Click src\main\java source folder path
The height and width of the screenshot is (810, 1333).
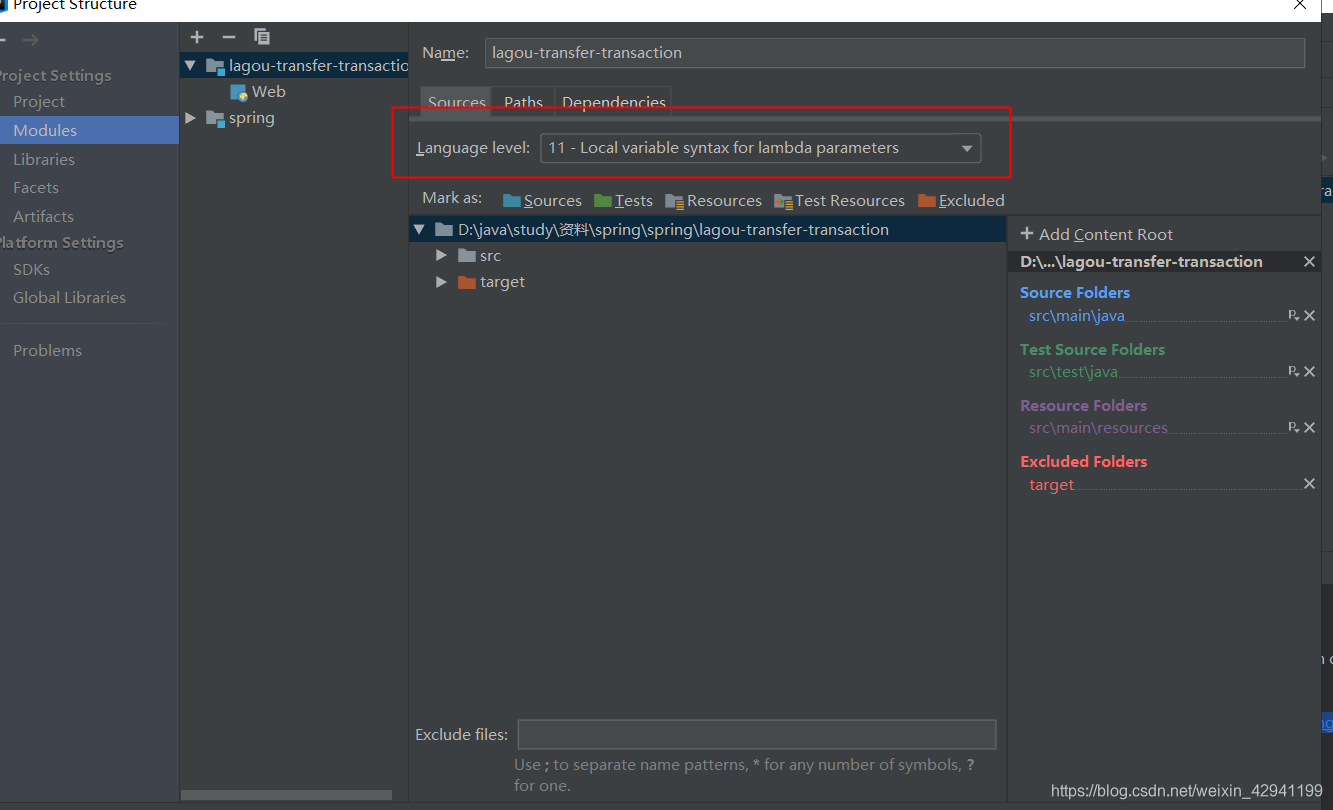[1076, 315]
